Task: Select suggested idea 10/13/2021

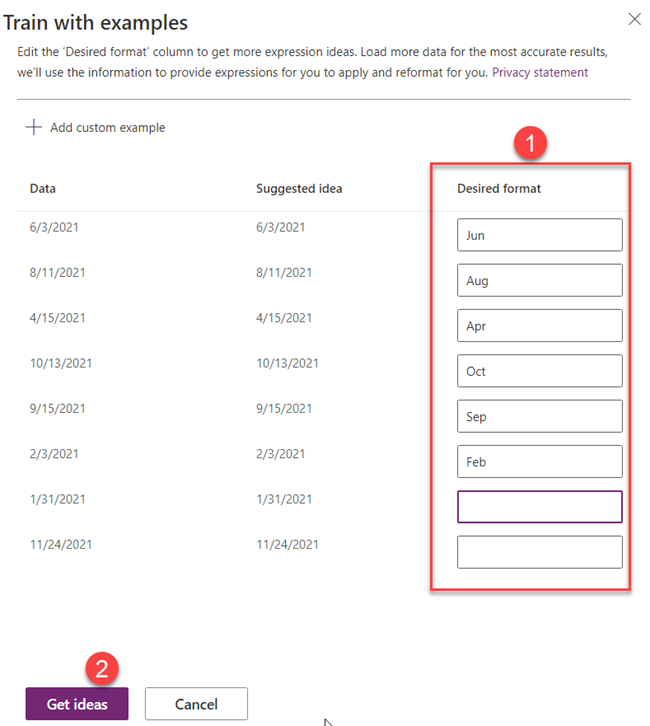Action: 287,363
